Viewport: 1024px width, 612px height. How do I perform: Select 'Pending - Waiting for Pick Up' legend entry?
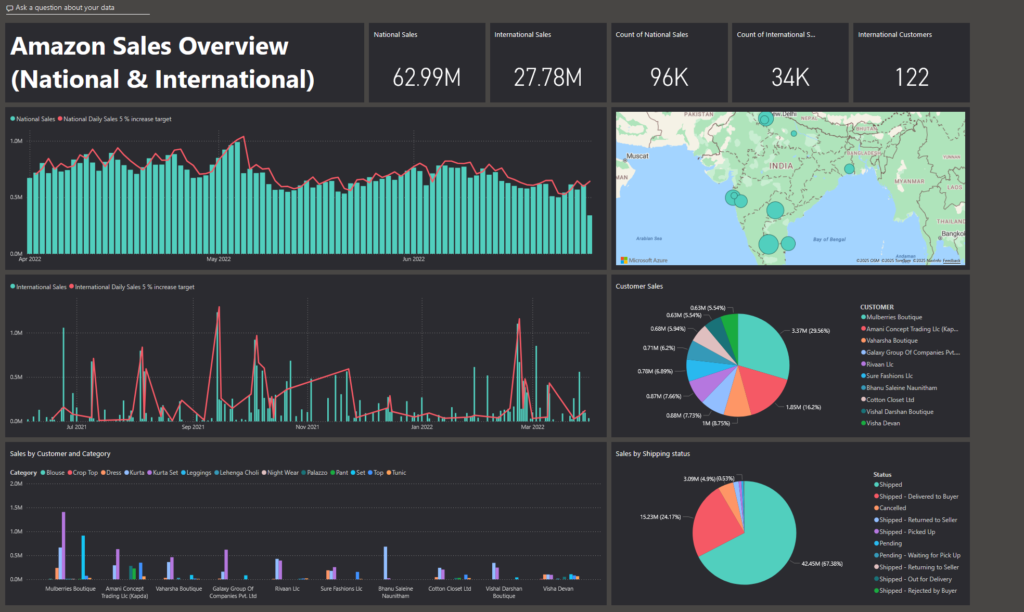pos(918,555)
